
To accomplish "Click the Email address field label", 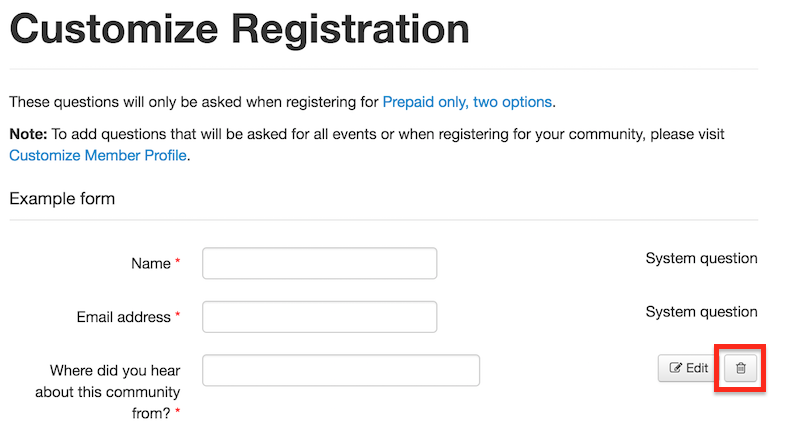I will tap(123, 317).
